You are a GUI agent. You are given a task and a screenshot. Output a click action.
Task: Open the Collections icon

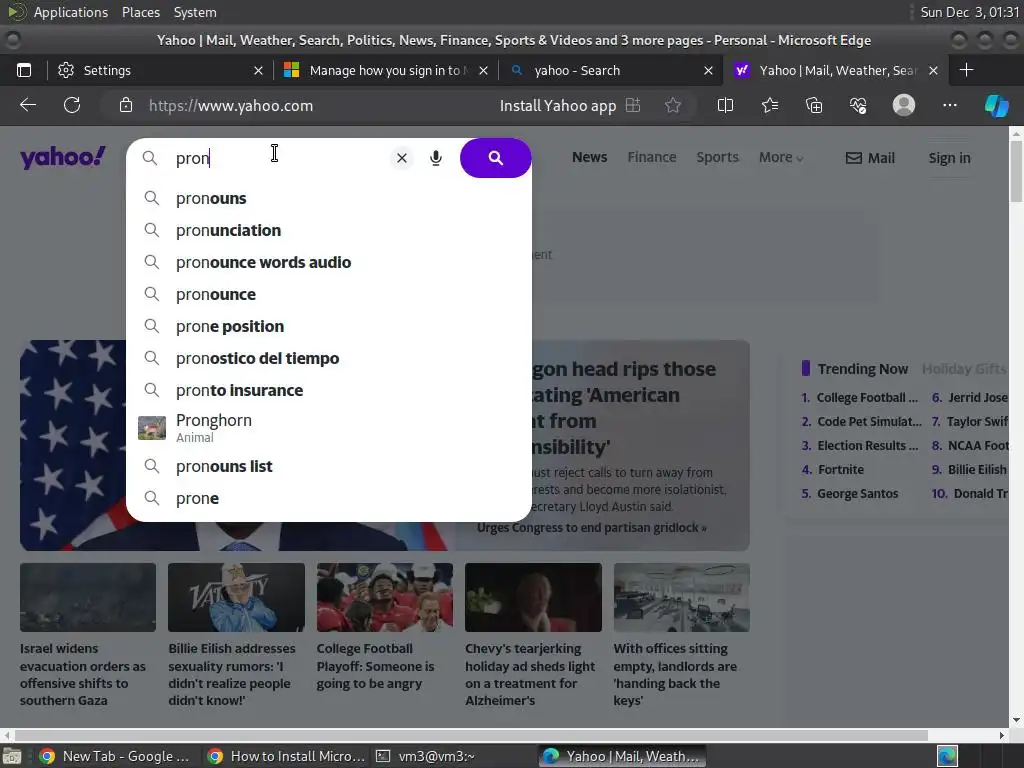(814, 105)
